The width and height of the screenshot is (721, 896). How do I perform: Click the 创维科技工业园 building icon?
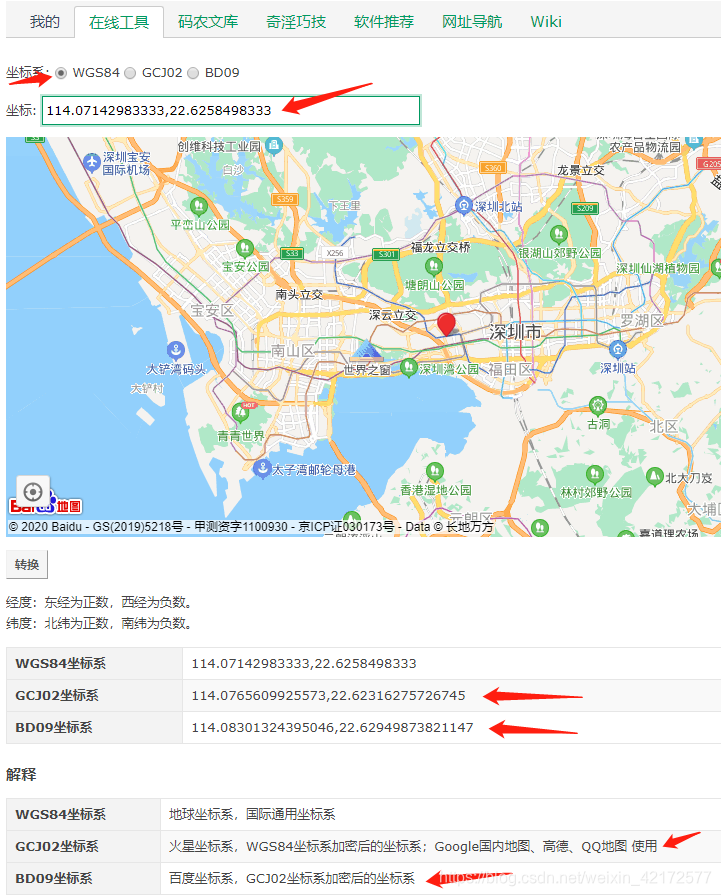pyautogui.click(x=274, y=146)
